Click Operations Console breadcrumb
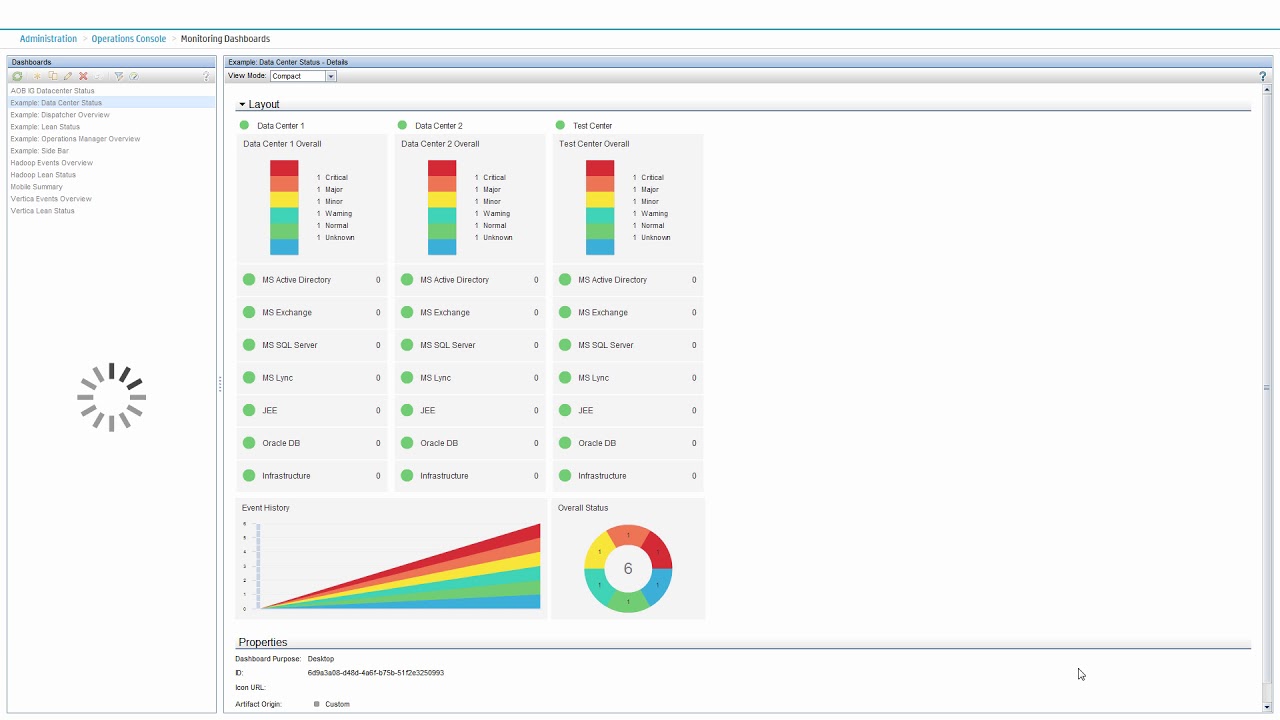 129,39
